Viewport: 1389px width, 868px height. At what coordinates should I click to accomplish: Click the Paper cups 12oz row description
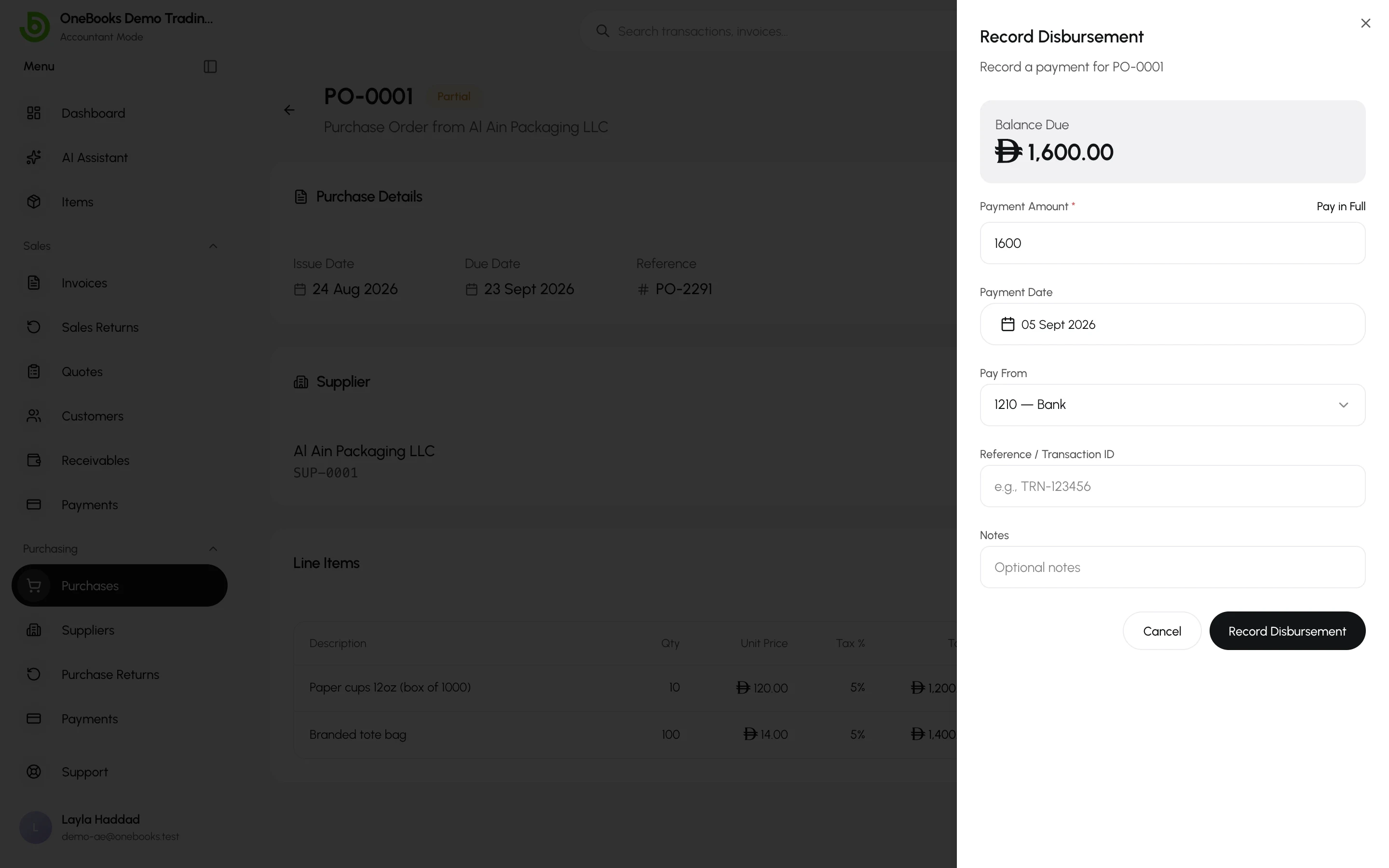pyautogui.click(x=390, y=687)
